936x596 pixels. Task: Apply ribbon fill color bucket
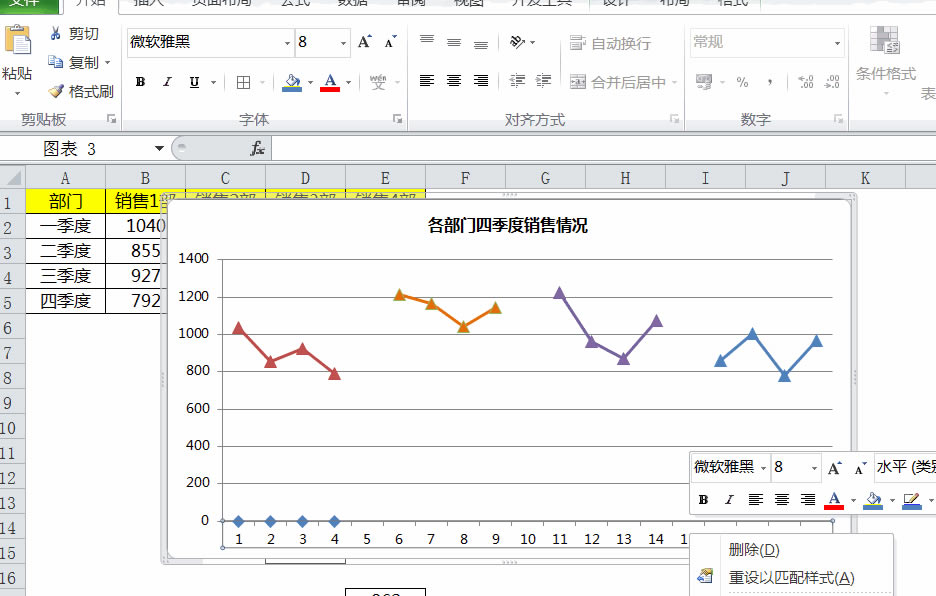point(292,82)
